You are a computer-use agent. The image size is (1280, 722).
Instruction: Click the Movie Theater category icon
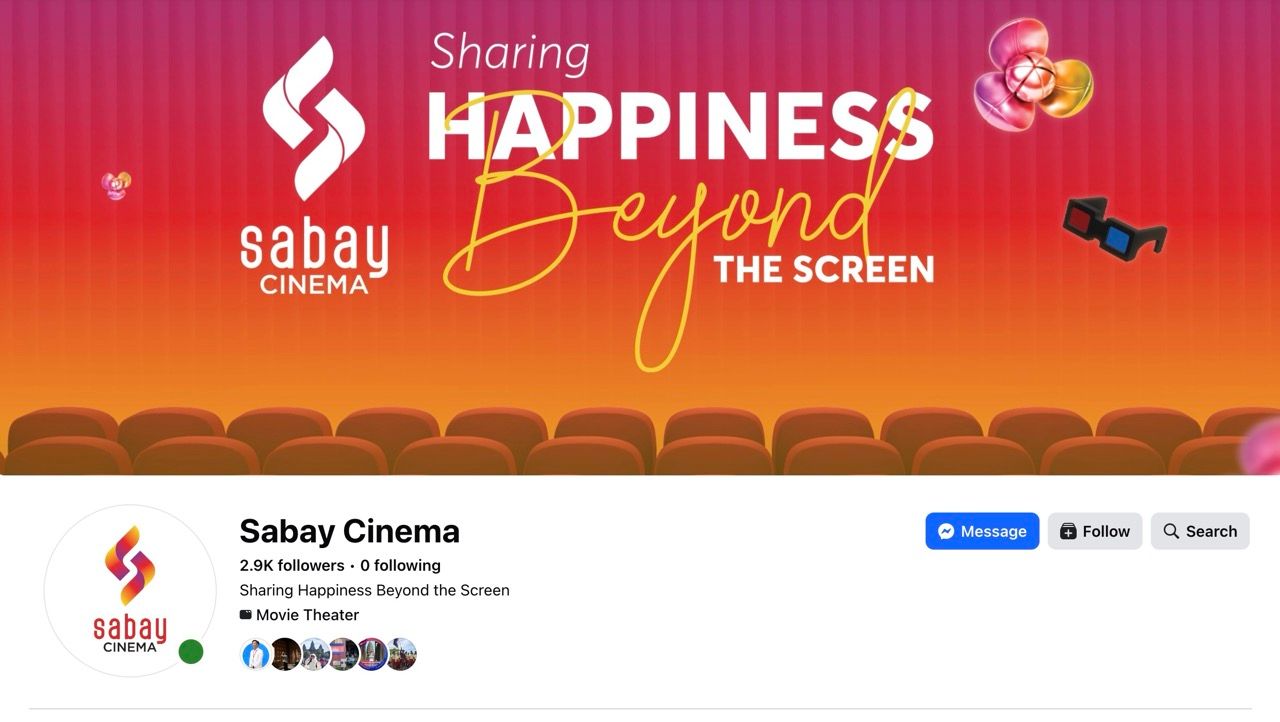tap(246, 615)
